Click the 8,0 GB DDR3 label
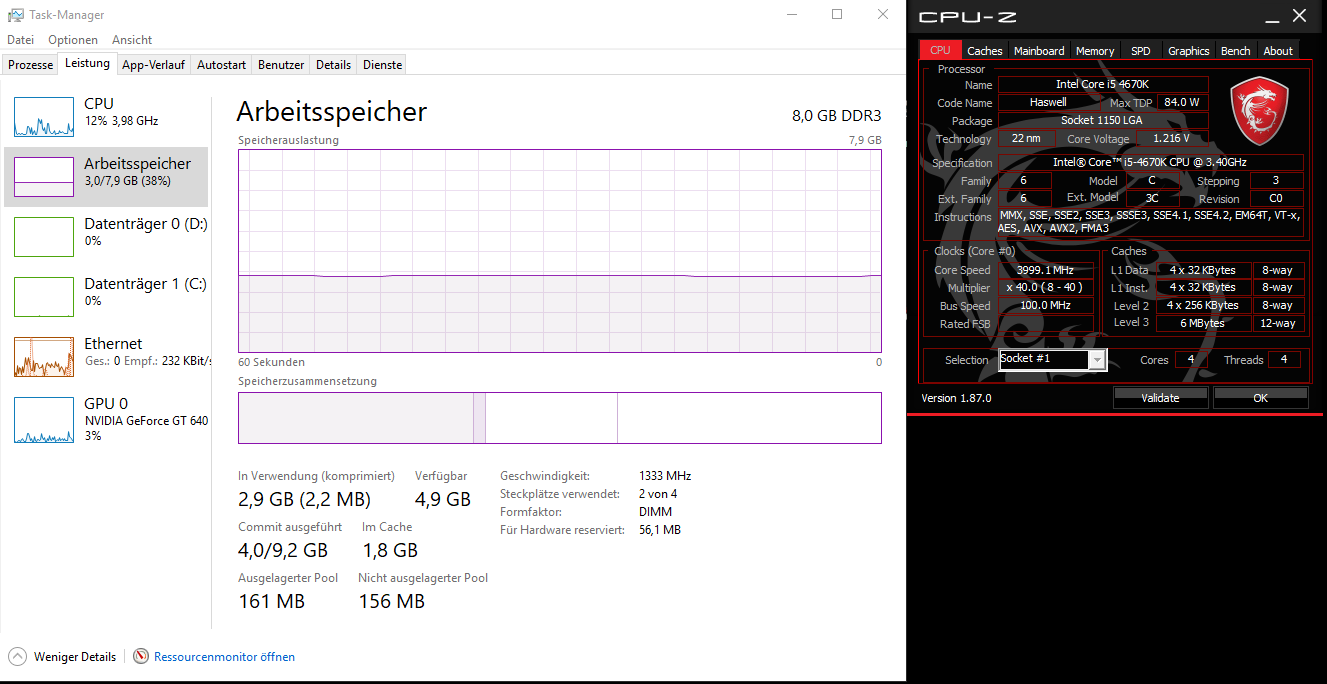Viewport: 1327px width, 684px height. (x=837, y=115)
